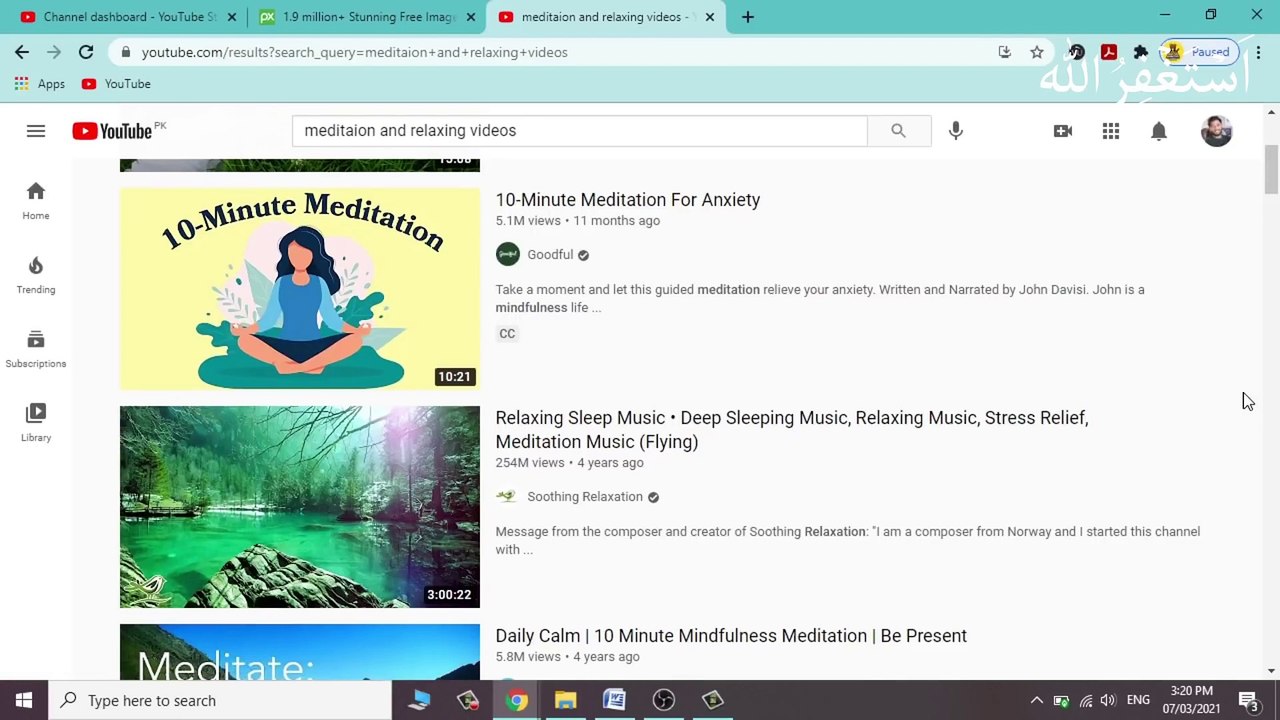1280x720 pixels.
Task: Open the YouTube bookmark in the bookmarks bar
Action: (116, 84)
